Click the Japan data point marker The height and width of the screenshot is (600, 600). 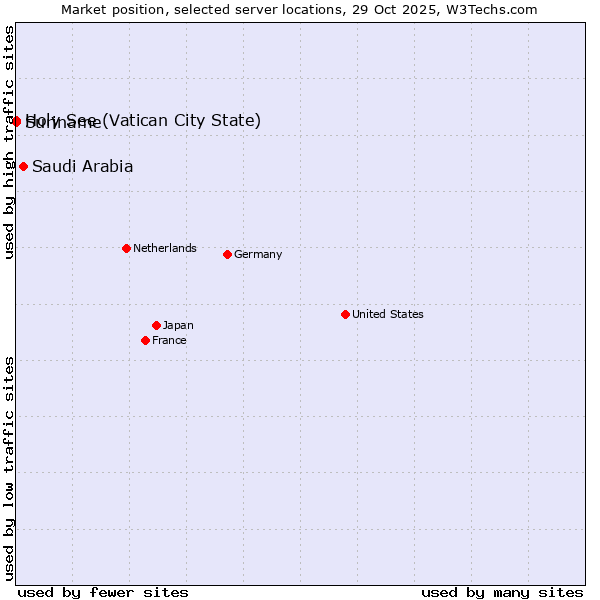click(x=156, y=325)
